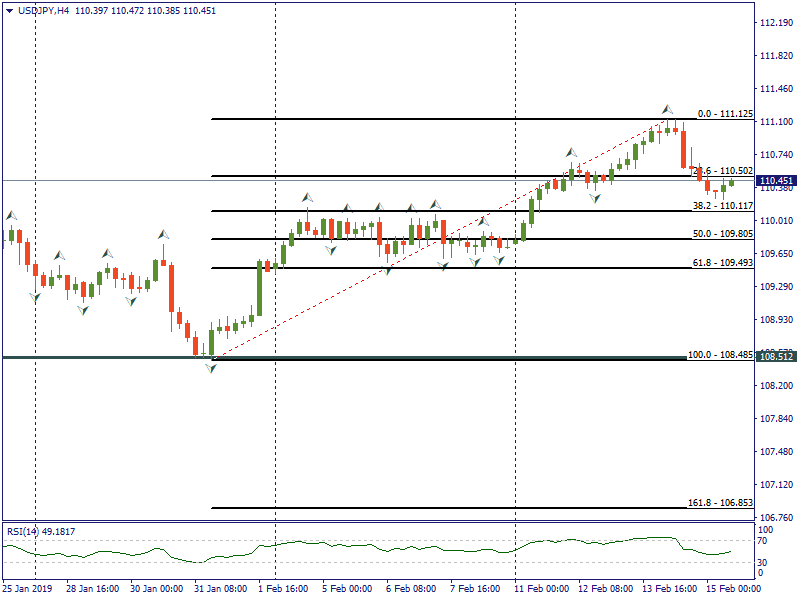Screen dimensions: 800x600
Task: Click the current price tag 110.451
Action: (776, 181)
